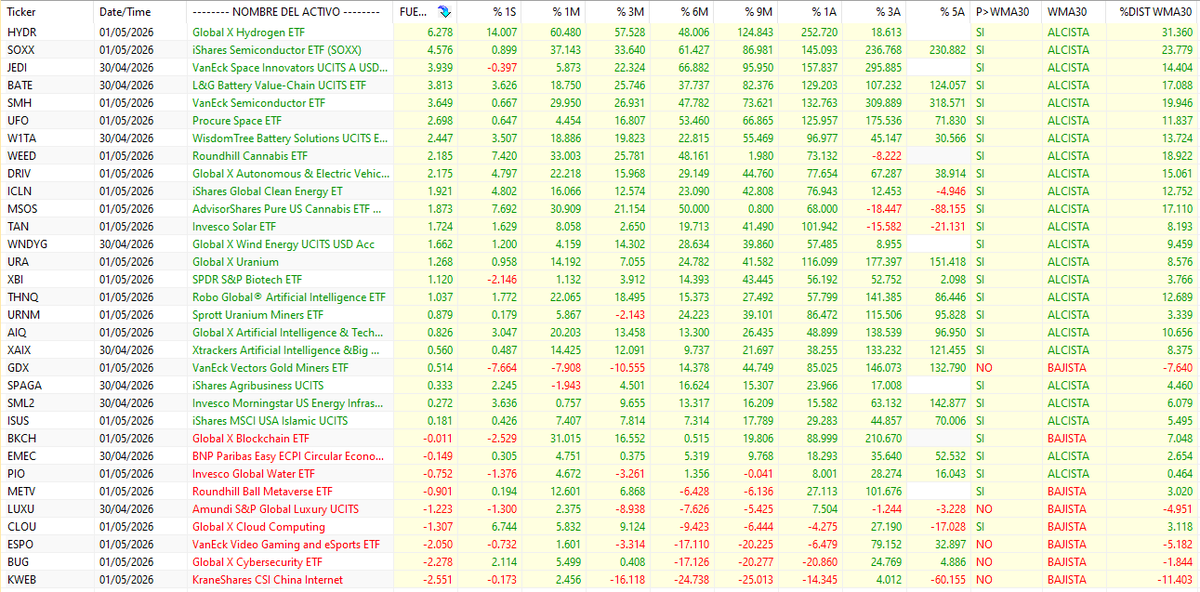This screenshot has height=592, width=1200.
Task: Select the HYDR ticker cell
Action: (21, 32)
